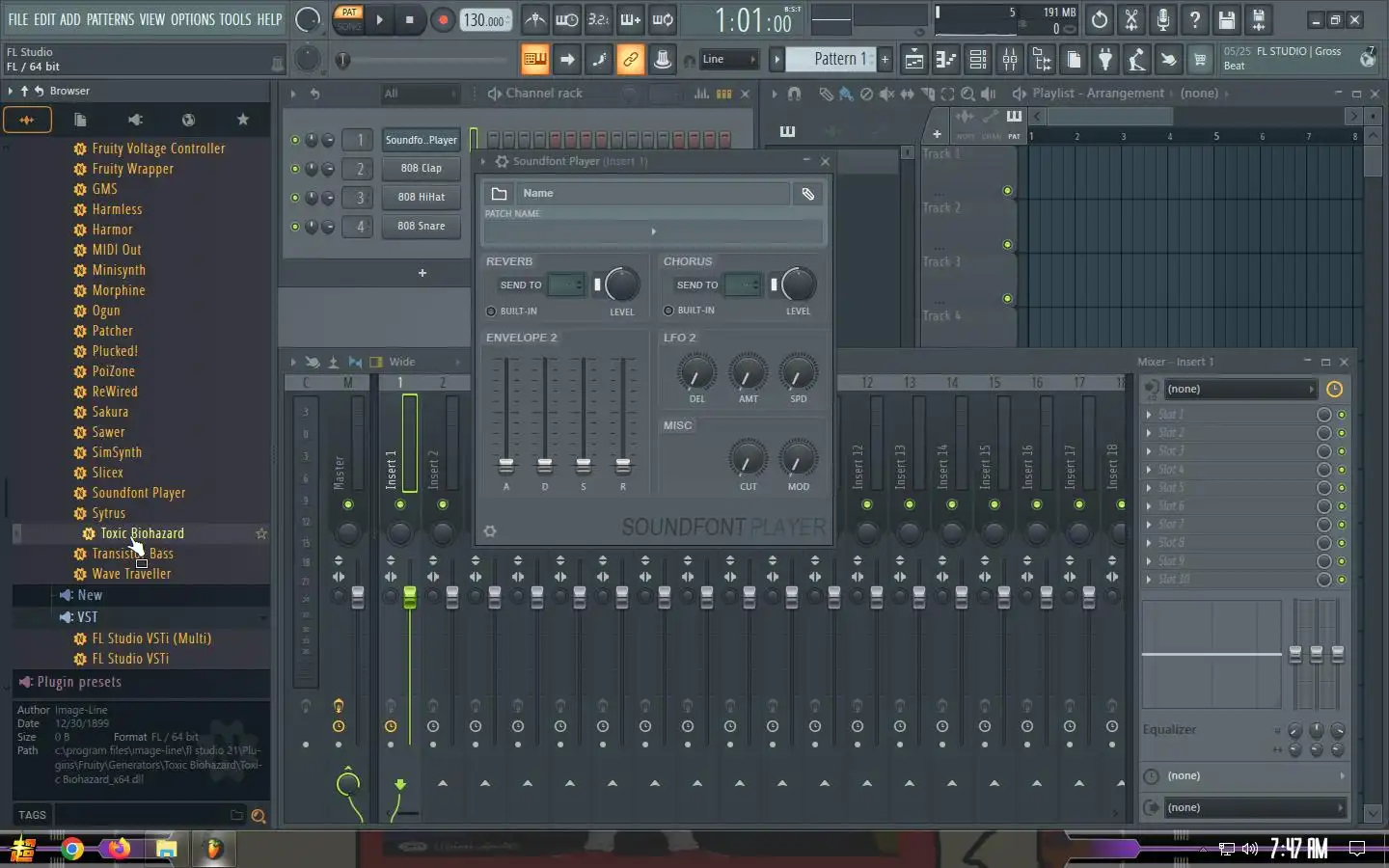The width and height of the screenshot is (1389, 868).
Task: Select the 808 Snare channel button
Action: coord(422,226)
